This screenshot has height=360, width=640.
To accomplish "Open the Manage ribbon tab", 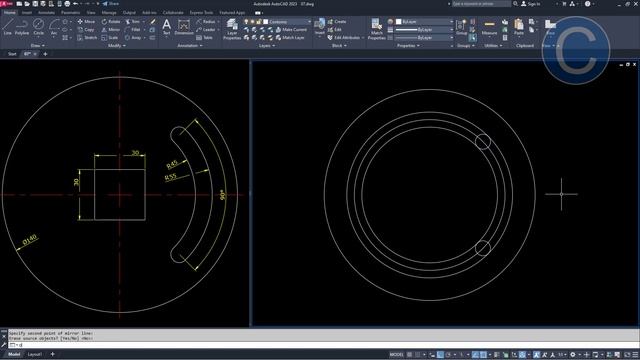I will pyautogui.click(x=109, y=13).
